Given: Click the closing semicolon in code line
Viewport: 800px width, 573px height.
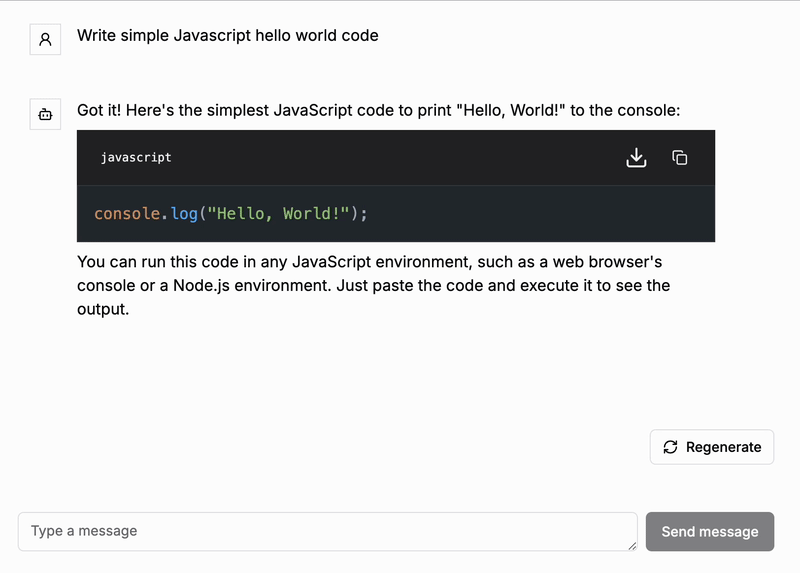Looking at the screenshot, I should pos(365,214).
